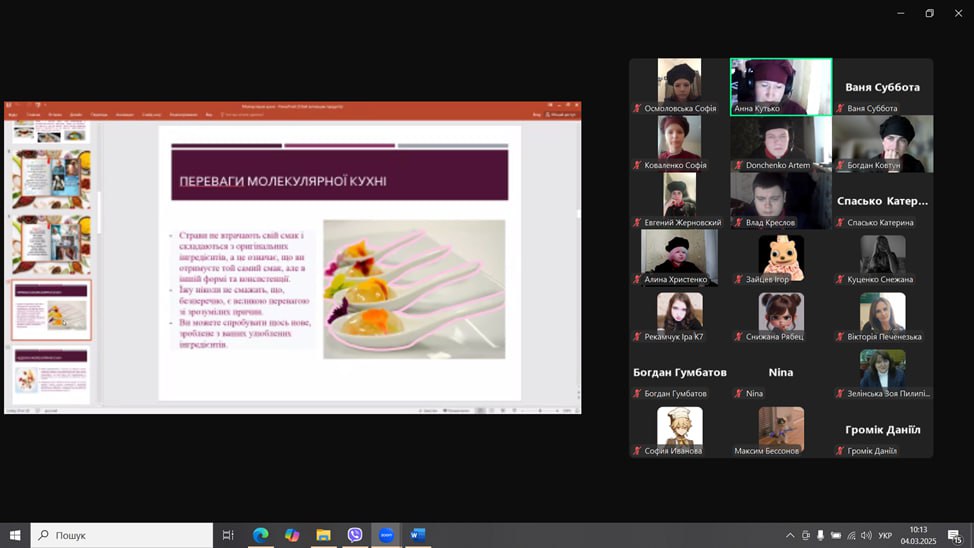Open Microsoft Word from the taskbar
The image size is (974, 548).
[418, 535]
